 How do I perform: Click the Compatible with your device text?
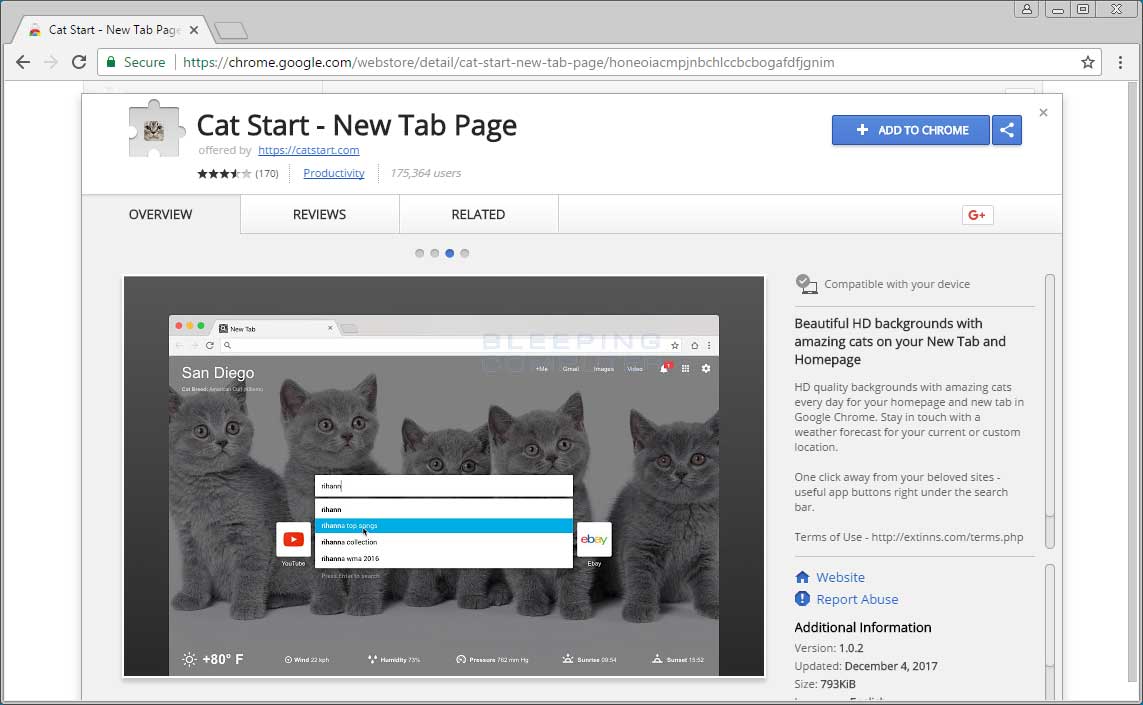[x=897, y=284]
